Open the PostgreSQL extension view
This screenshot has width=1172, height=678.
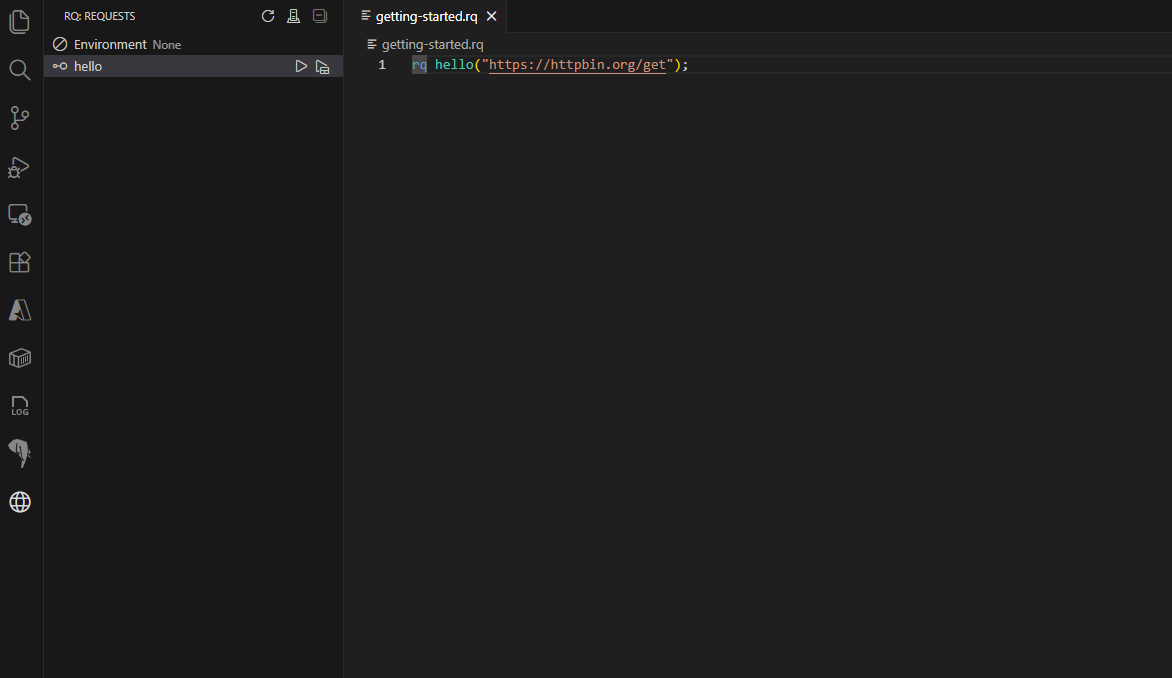coord(20,453)
